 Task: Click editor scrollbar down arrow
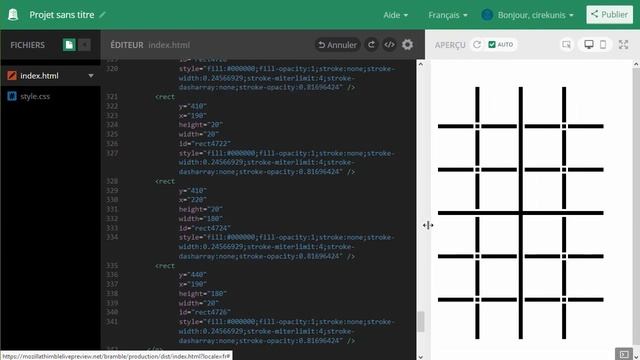(x=421, y=356)
